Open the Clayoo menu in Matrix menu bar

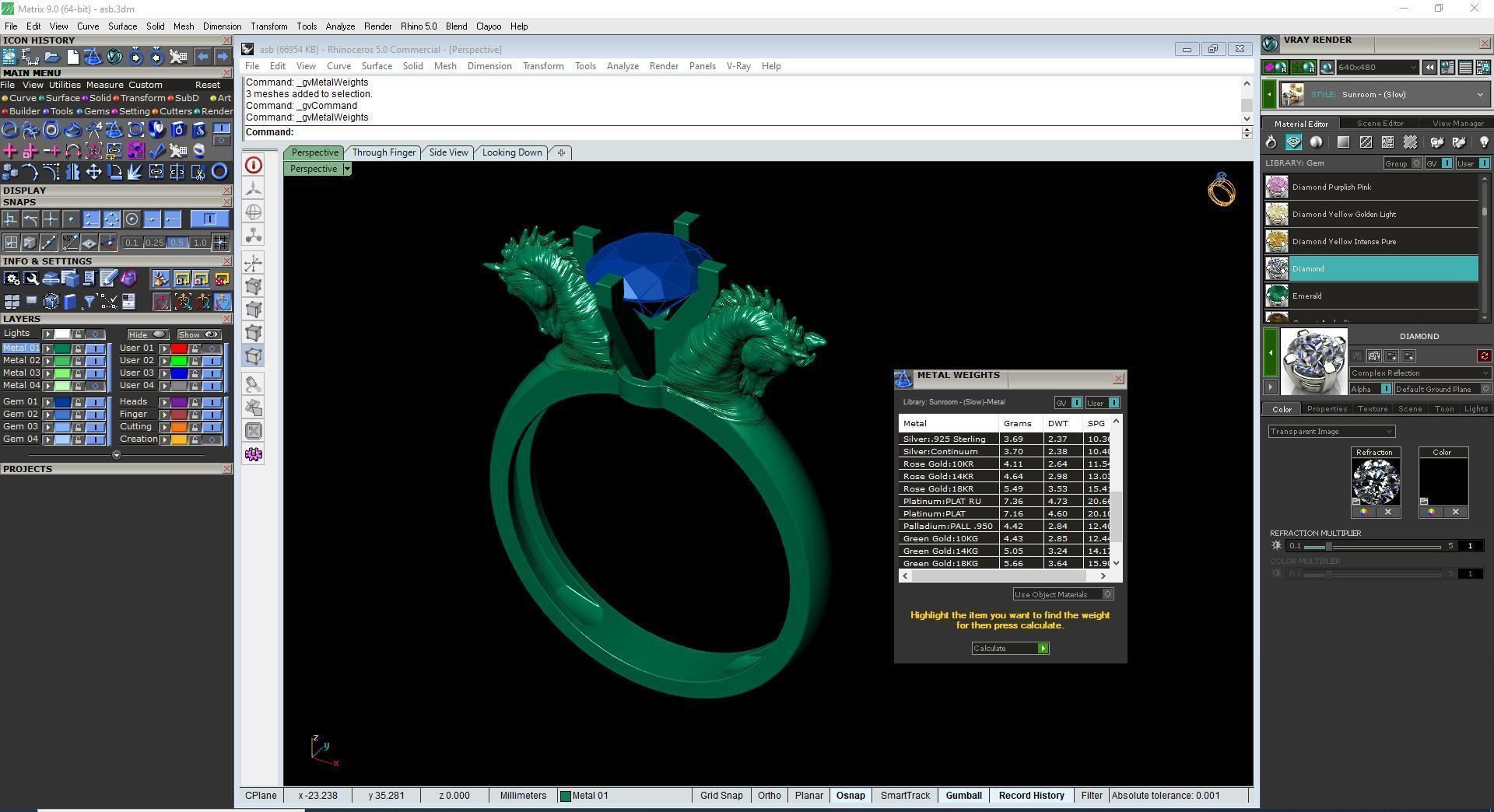tap(489, 26)
